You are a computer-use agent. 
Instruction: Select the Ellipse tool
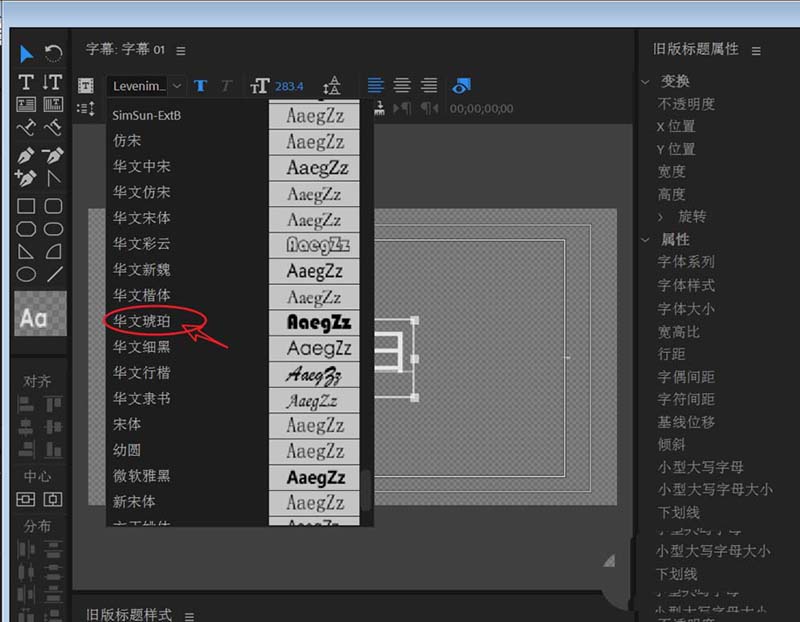(x=26, y=275)
